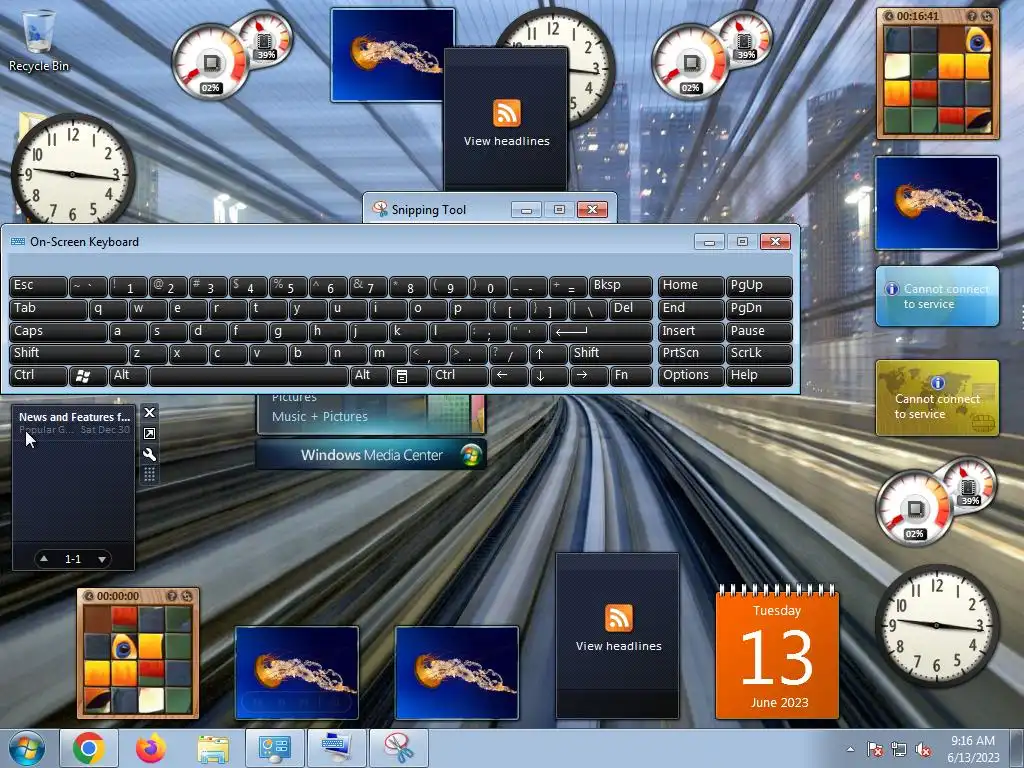Launch Google Chrome from the taskbar
Screen dimensions: 1024x768
89,748
